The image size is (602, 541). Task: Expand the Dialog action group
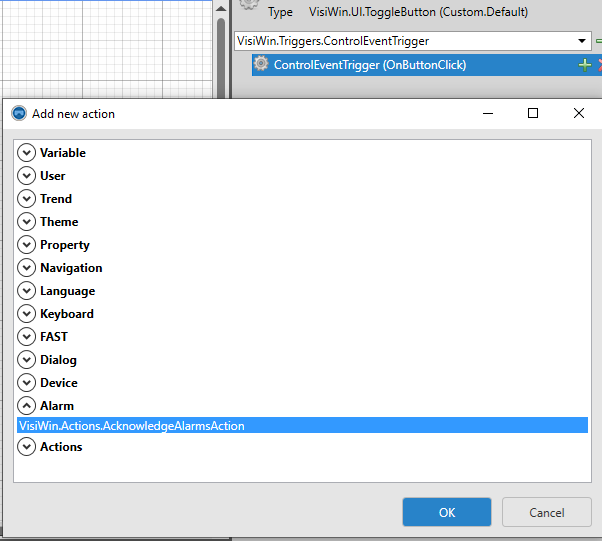point(27,360)
